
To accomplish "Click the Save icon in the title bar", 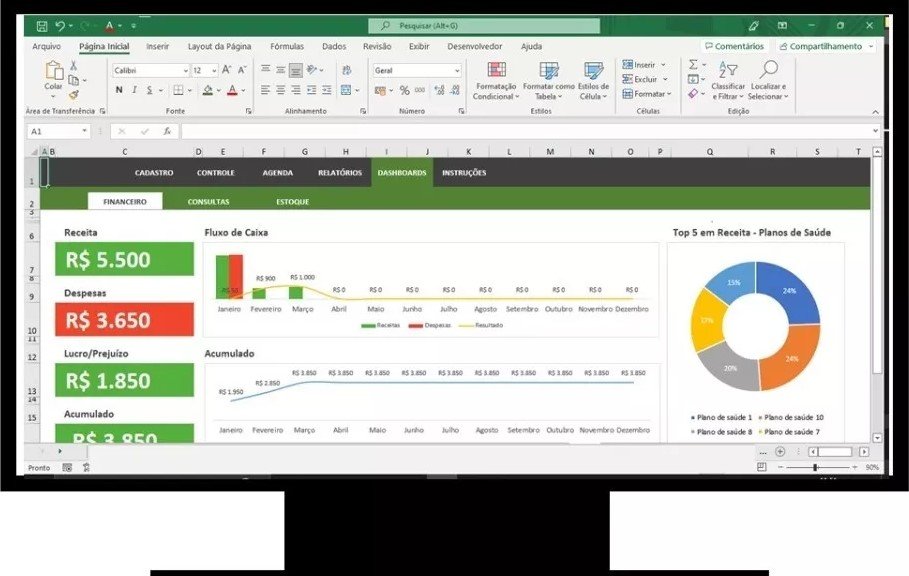I will 41,25.
